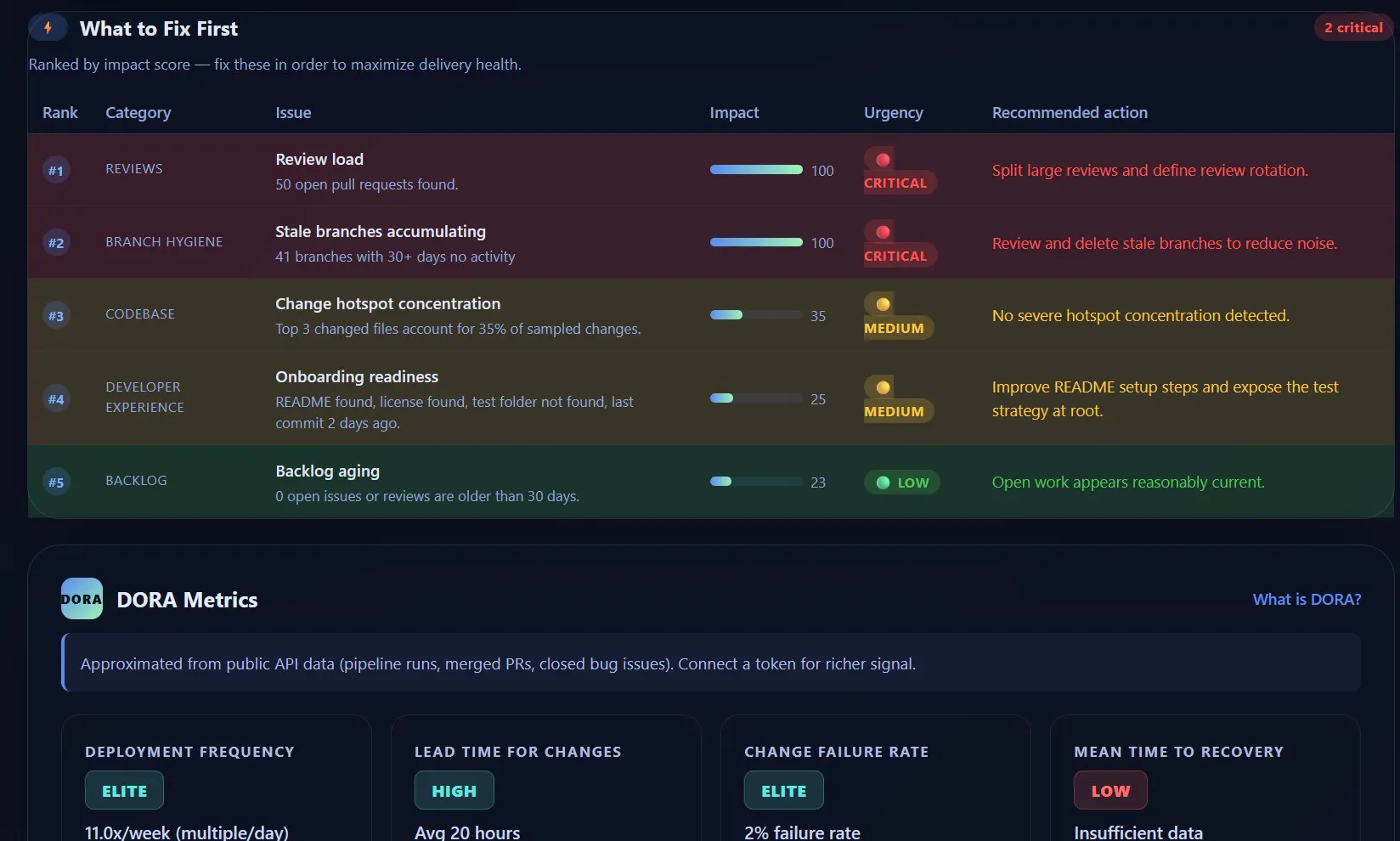Image resolution: width=1400 pixels, height=841 pixels.
Task: Click the #1 rank badge
Action: coord(56,170)
